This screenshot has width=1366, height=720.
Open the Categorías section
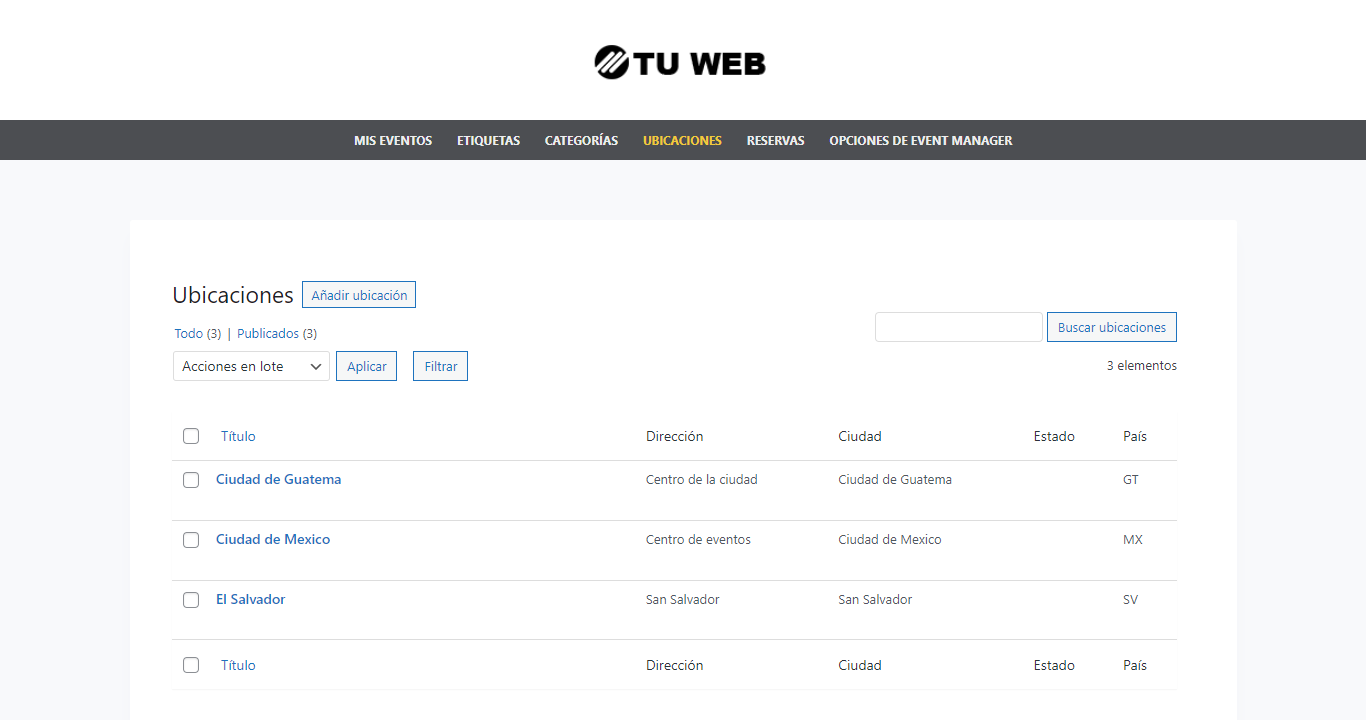point(581,140)
